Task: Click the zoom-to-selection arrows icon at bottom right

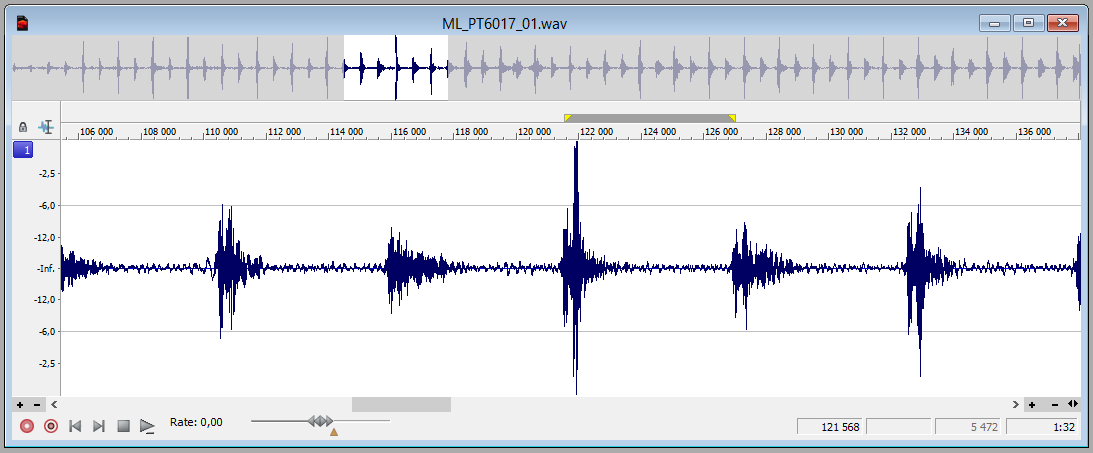Action: [1073, 404]
